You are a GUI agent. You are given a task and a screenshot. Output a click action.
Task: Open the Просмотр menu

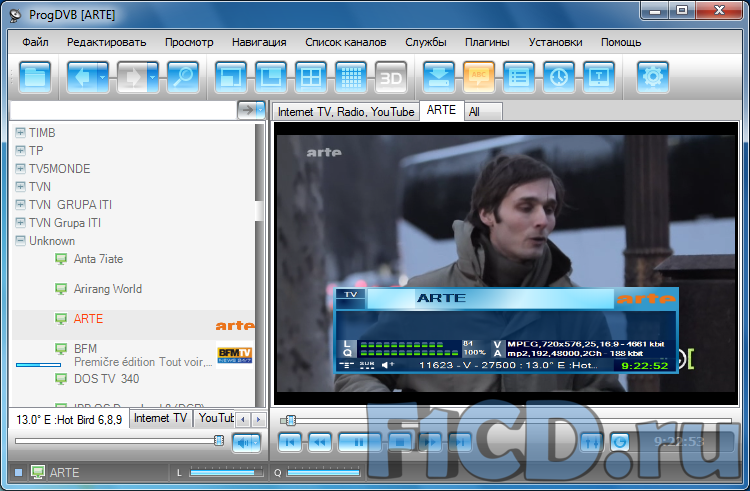[x=189, y=42]
